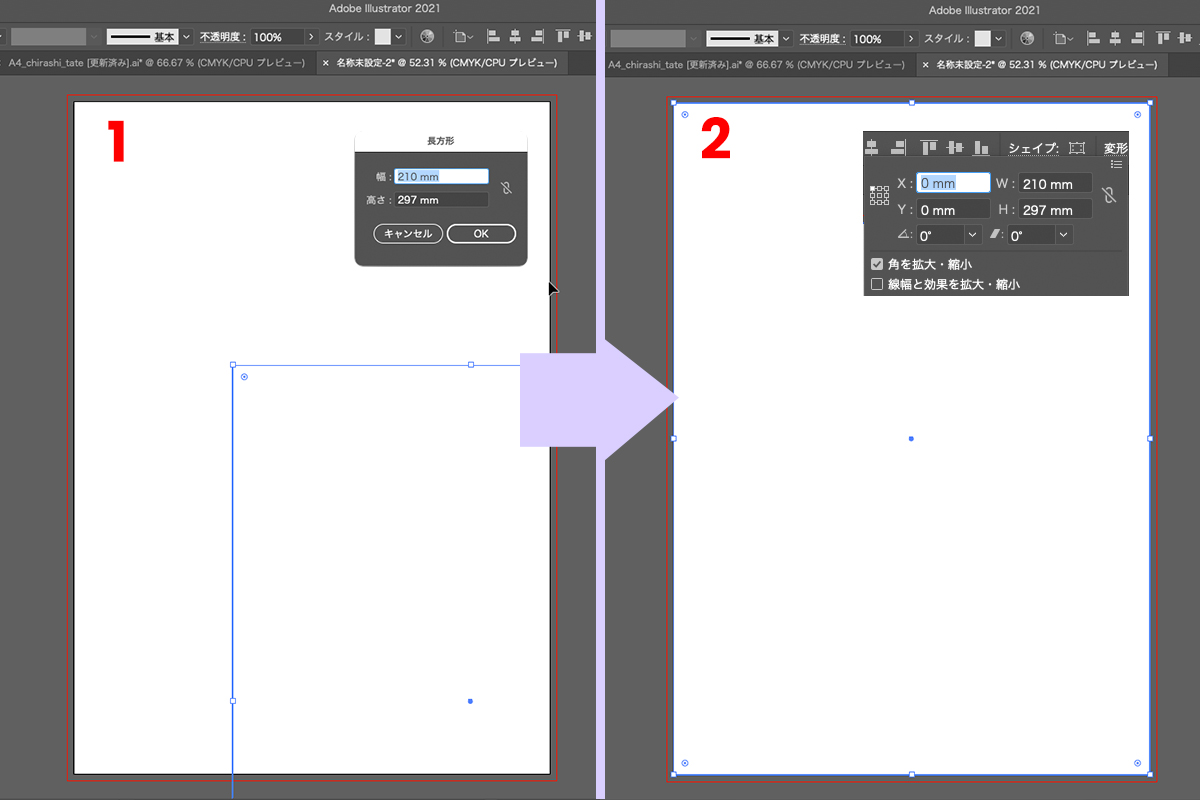The height and width of the screenshot is (800, 1200).
Task: Click Recolor Artwork wheel icon in left window
Action: [x=427, y=37]
